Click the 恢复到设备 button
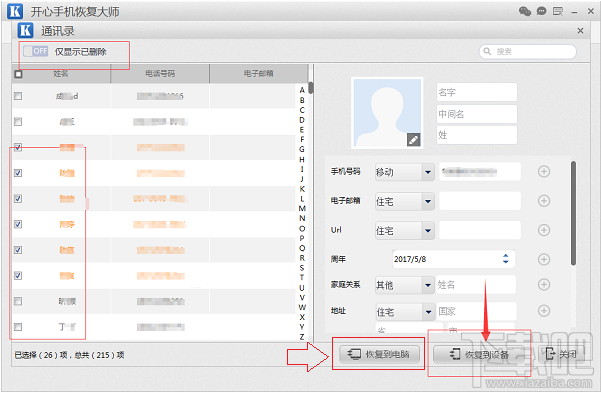This screenshot has width=601, height=393. click(x=478, y=354)
